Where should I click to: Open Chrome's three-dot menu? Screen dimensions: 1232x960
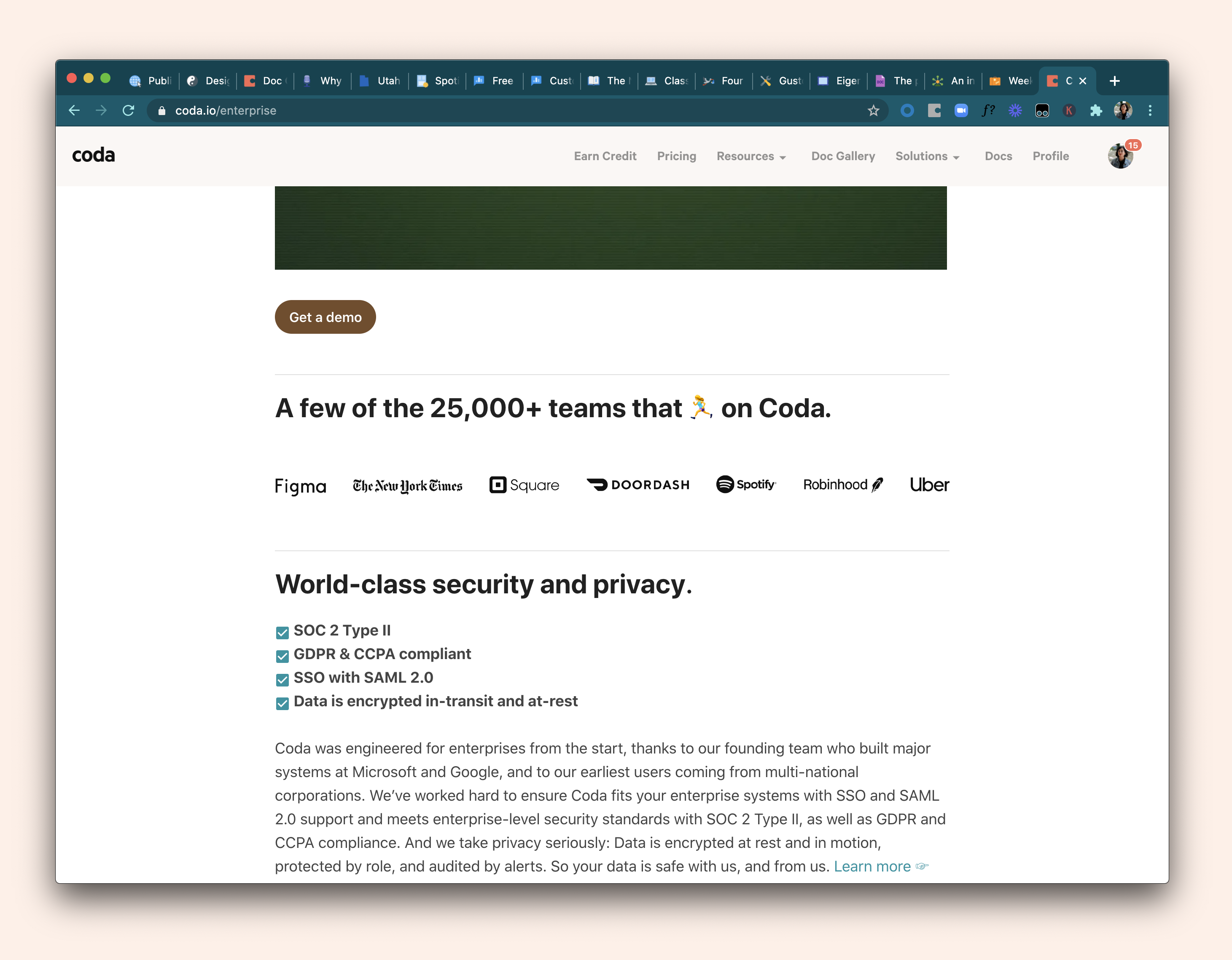pos(1150,110)
